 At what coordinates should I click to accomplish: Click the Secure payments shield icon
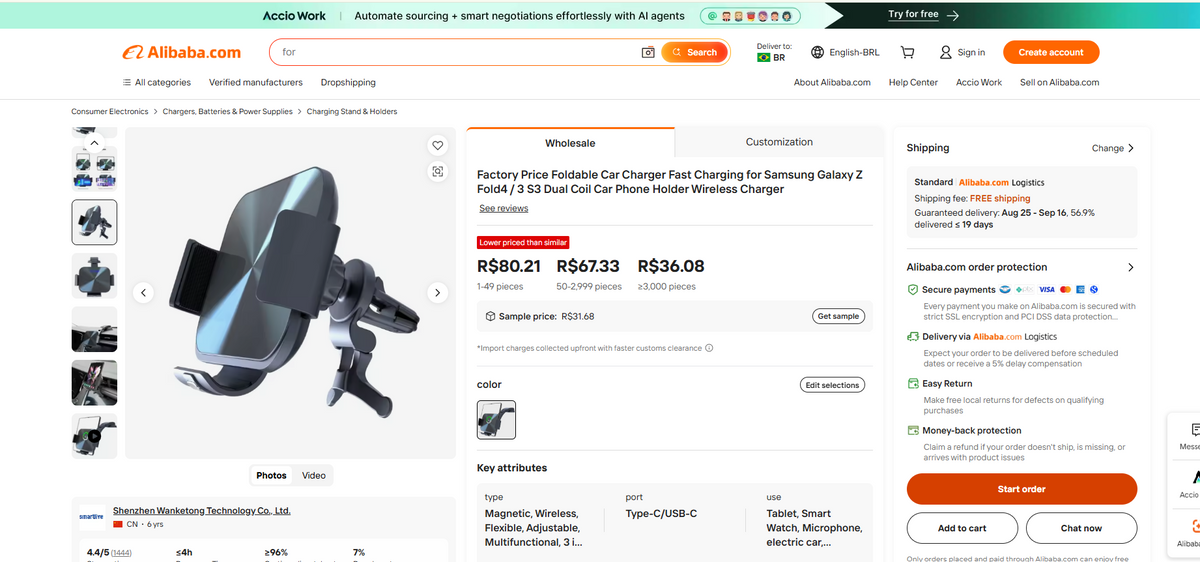point(913,289)
